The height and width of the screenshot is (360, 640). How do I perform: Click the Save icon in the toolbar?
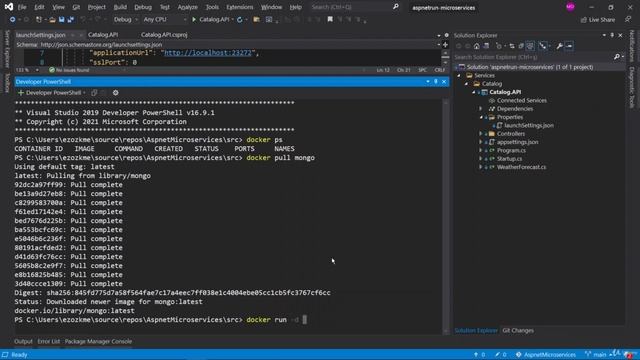point(61,20)
